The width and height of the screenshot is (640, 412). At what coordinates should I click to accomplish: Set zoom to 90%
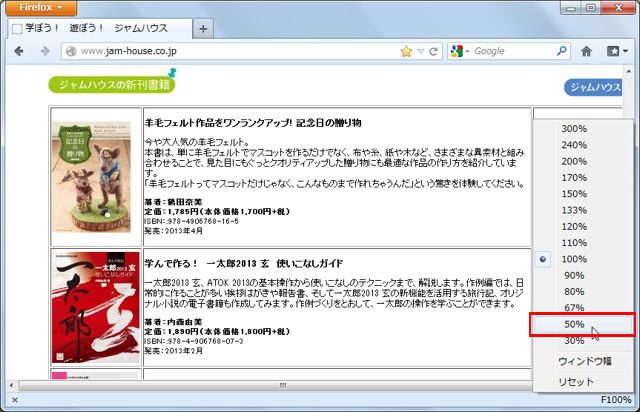pos(574,276)
